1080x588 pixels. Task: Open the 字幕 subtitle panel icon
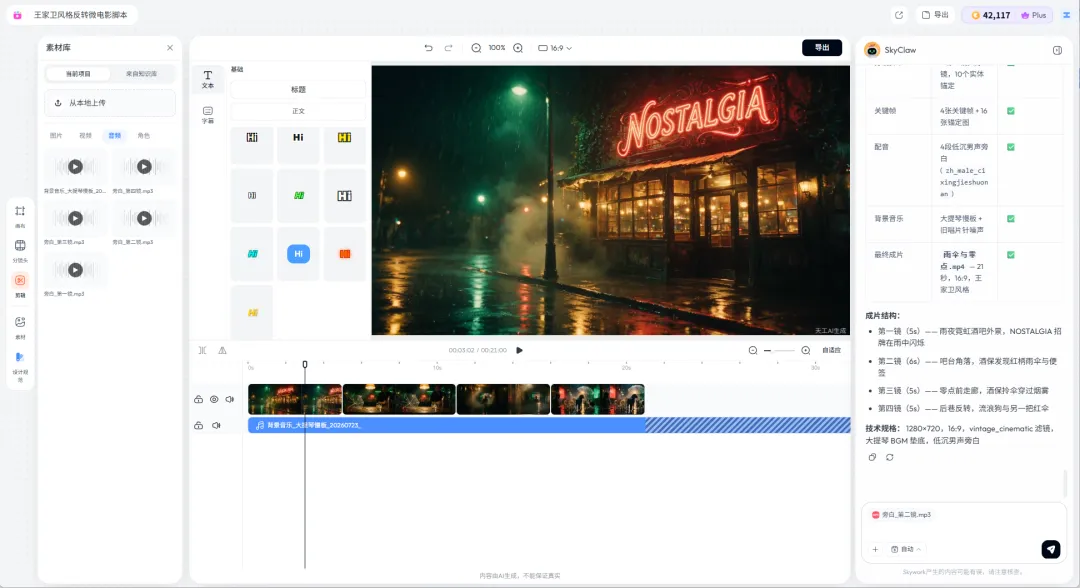pos(207,114)
